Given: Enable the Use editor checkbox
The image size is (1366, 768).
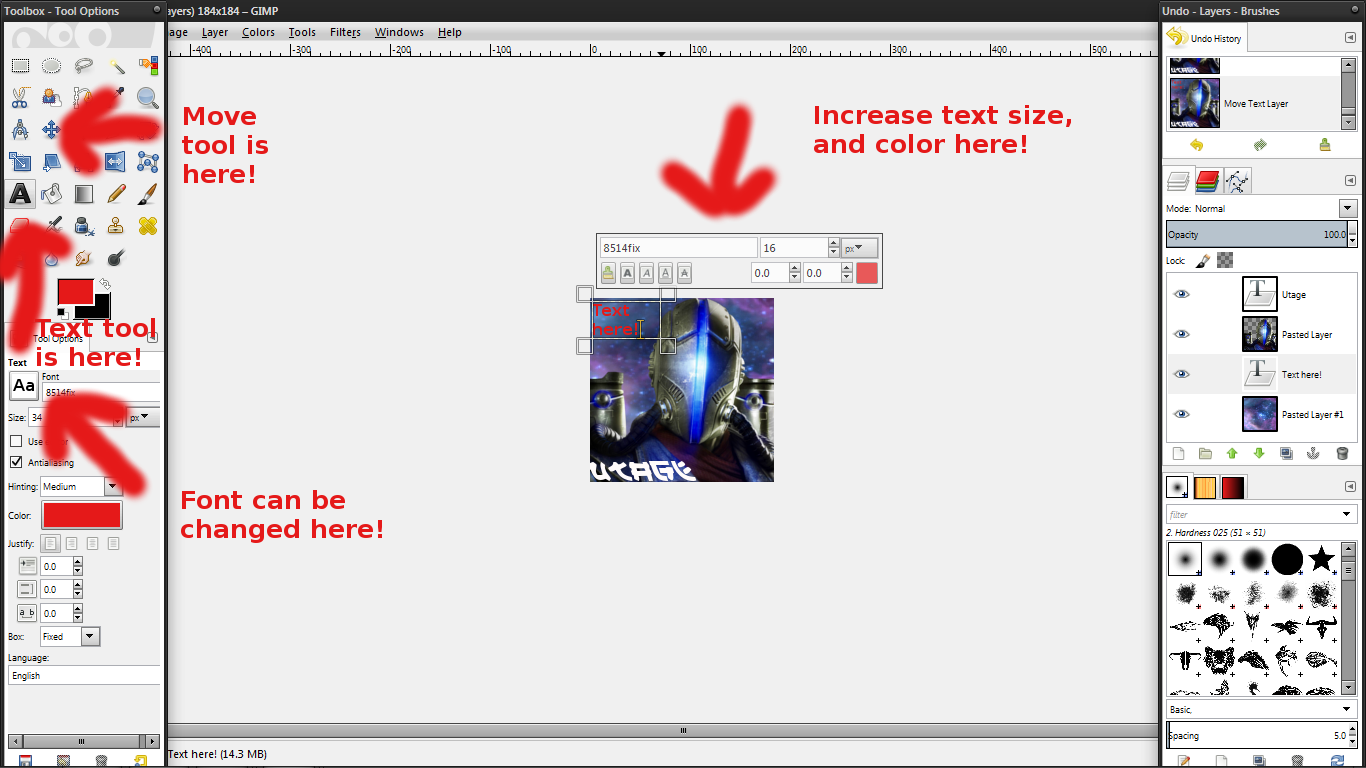Looking at the screenshot, I should pos(16,441).
